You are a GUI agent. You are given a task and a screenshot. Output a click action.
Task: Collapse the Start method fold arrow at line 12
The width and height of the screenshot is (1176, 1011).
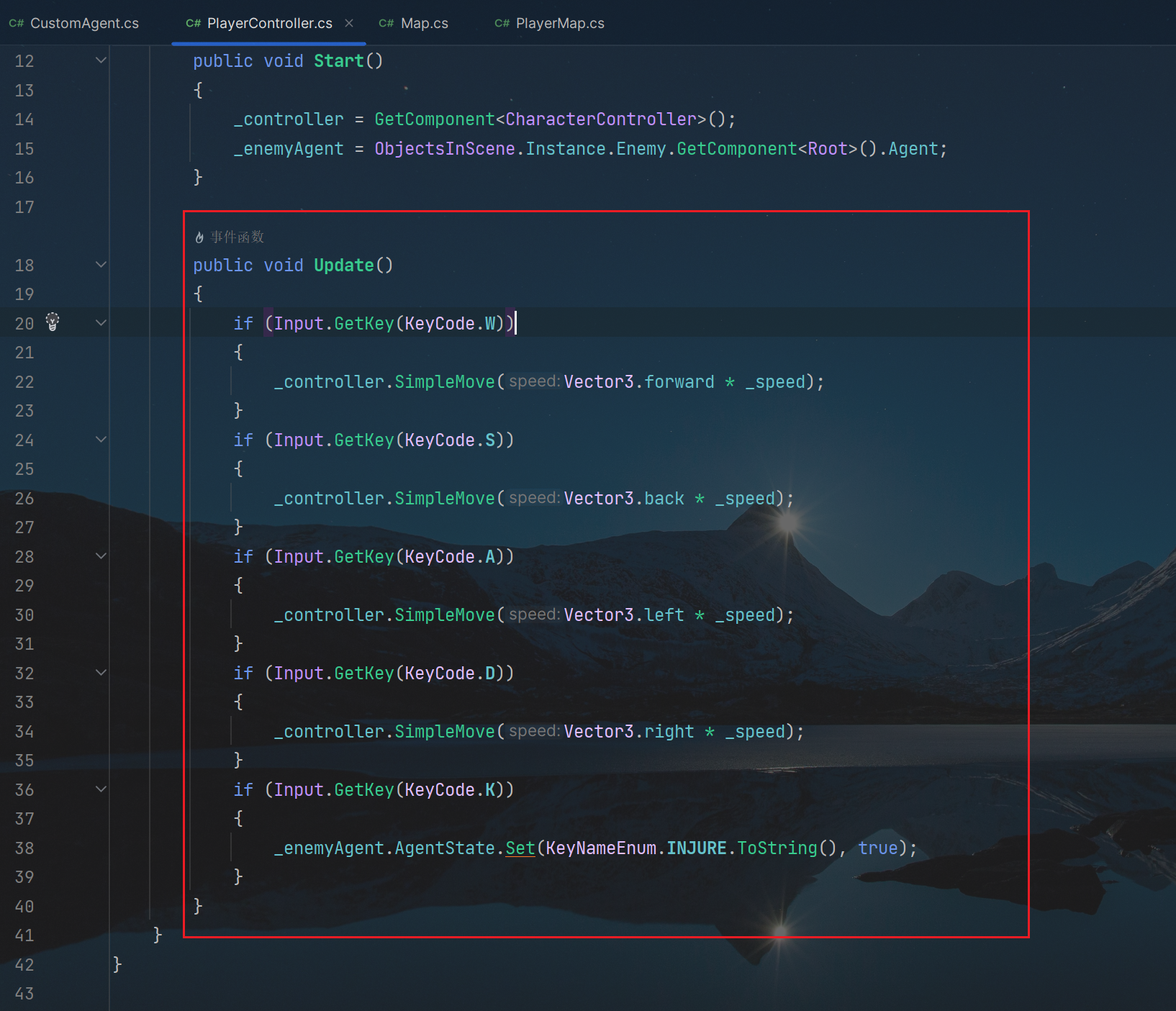[x=101, y=60]
